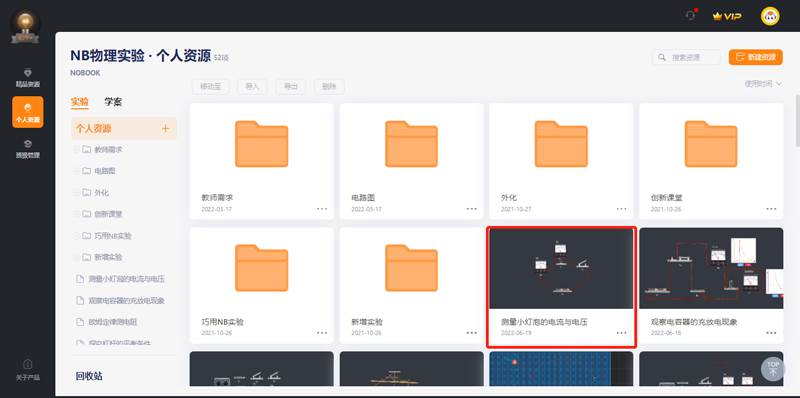Switch to the 实验 tab
The width and height of the screenshot is (800, 398).
80,102
